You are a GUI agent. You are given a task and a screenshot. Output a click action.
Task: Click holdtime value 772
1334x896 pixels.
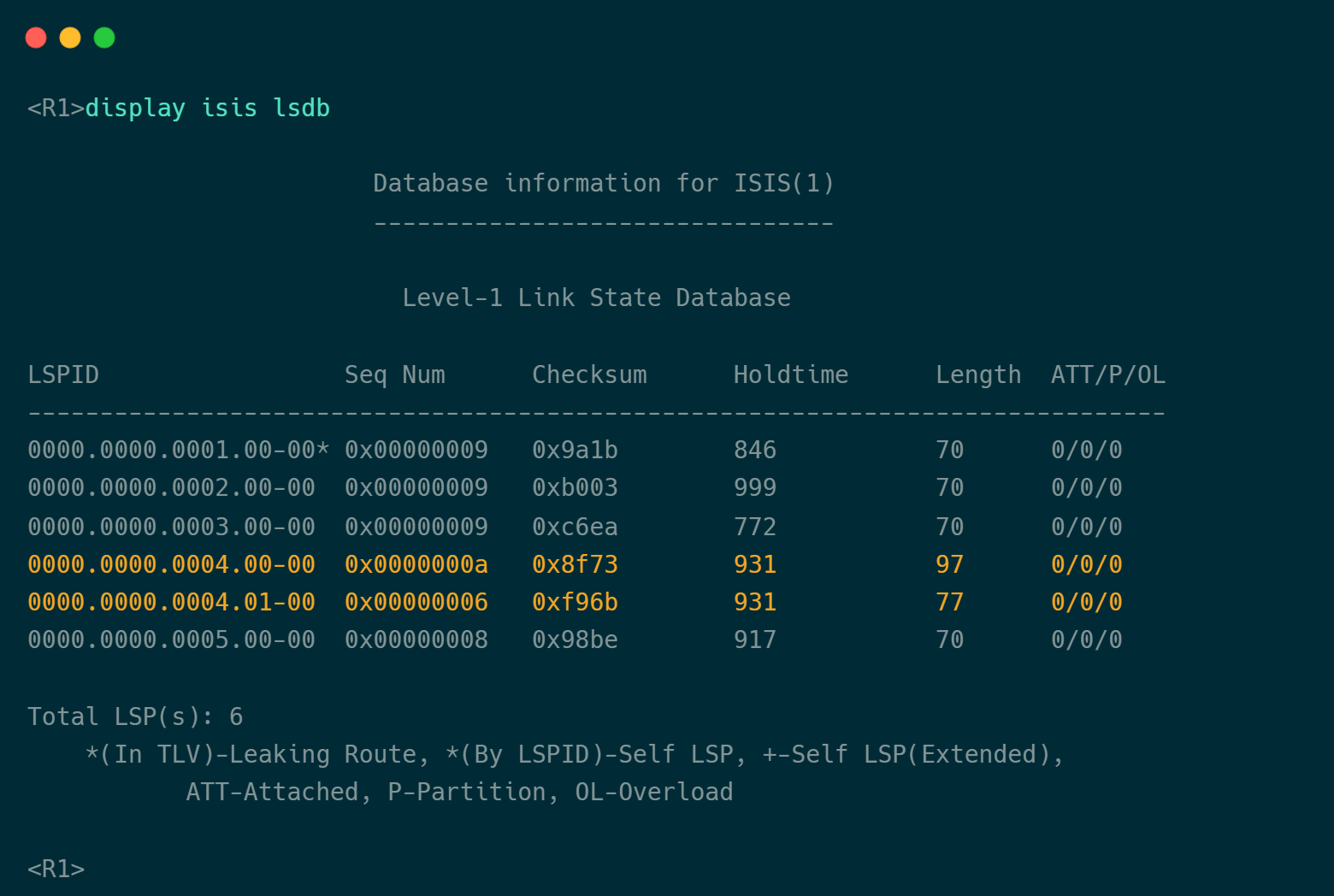pos(754,528)
